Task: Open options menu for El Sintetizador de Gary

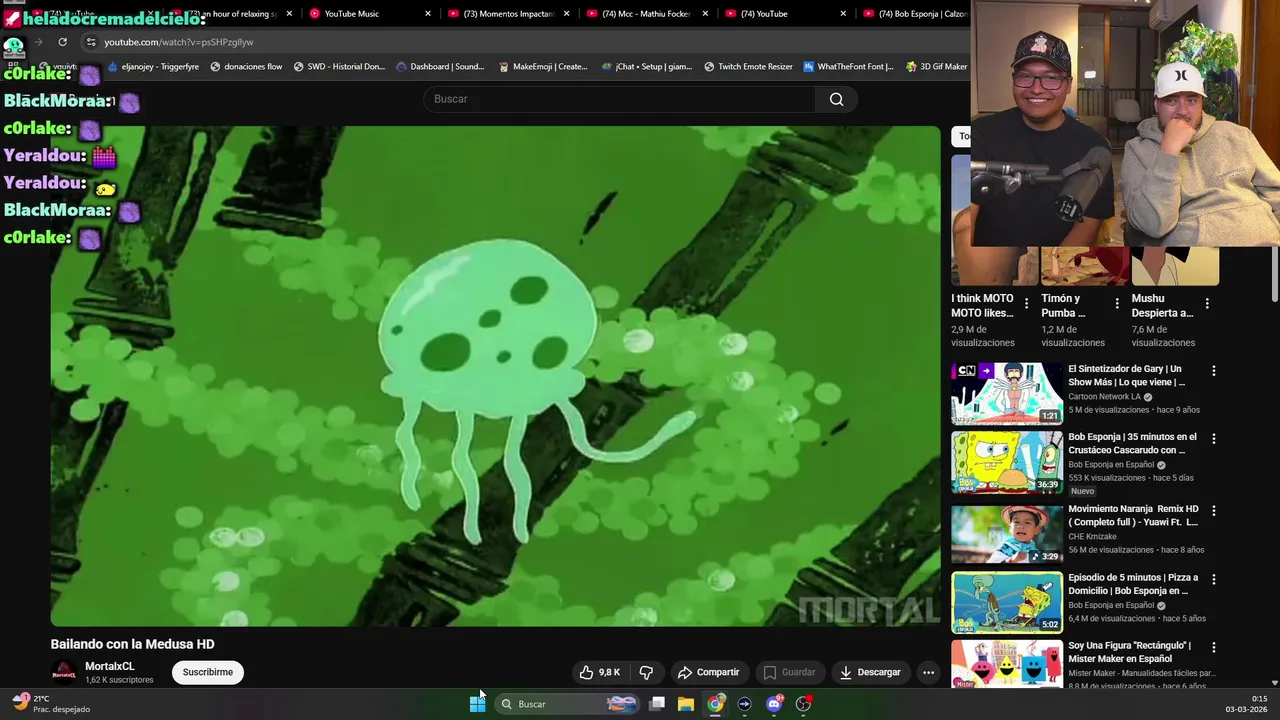Action: tap(1214, 371)
